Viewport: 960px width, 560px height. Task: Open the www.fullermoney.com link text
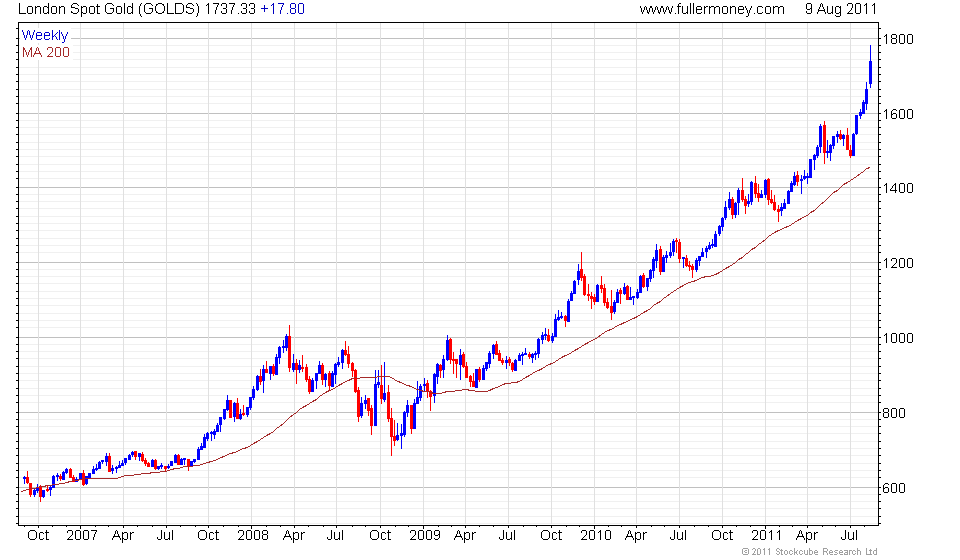click(712, 9)
